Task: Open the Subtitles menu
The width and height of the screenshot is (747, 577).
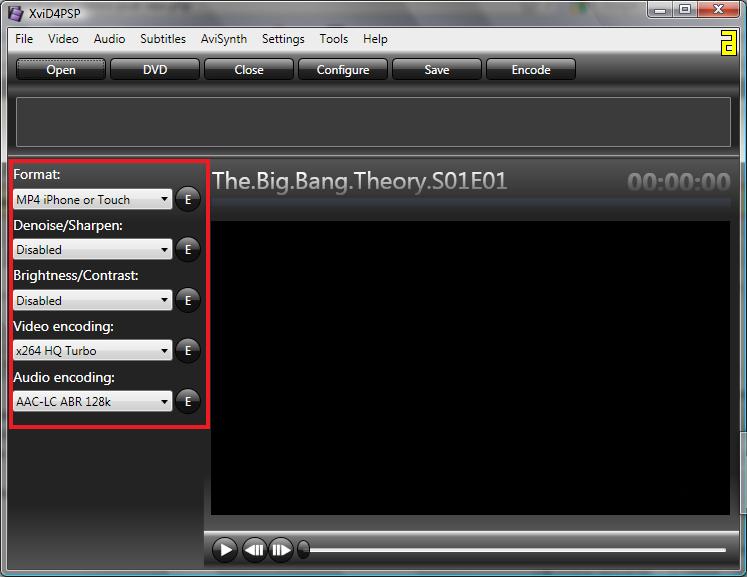Action: click(x=163, y=39)
